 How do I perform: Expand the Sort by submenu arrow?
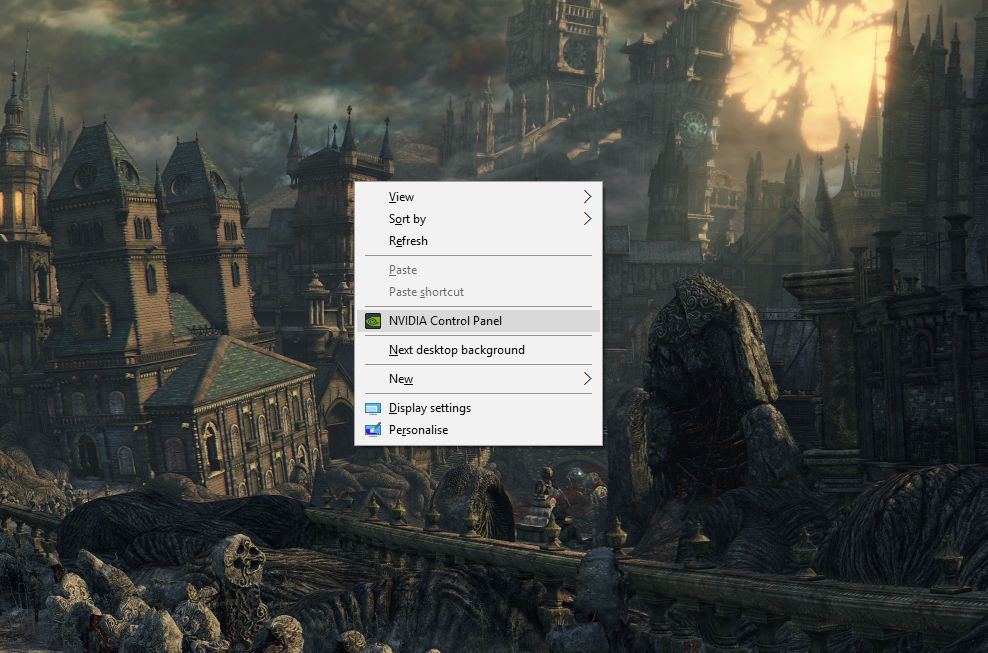587,219
